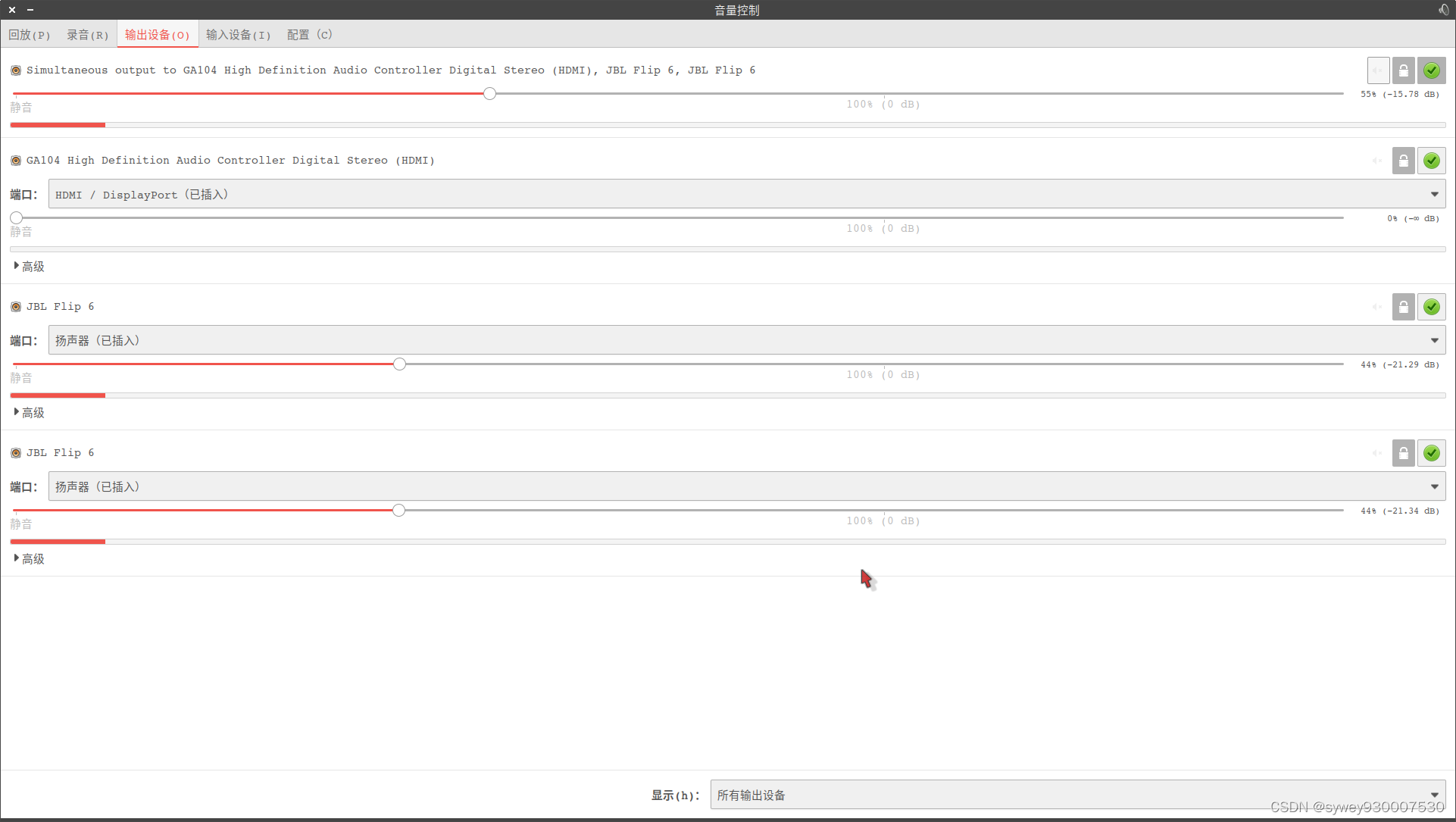Click Simultaneous output volume slider handle
The width and height of the screenshot is (1456, 822).
point(490,94)
